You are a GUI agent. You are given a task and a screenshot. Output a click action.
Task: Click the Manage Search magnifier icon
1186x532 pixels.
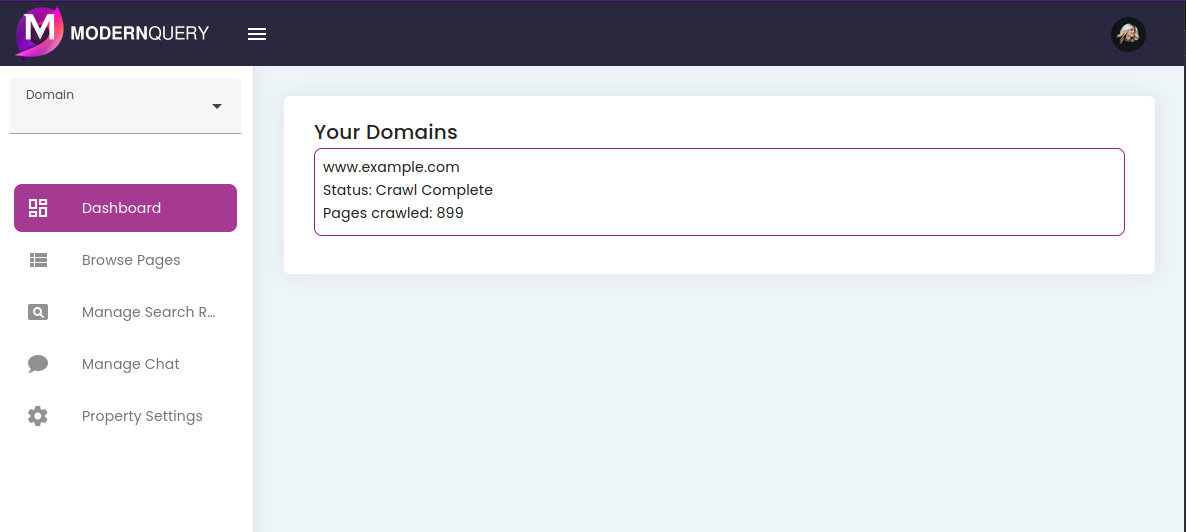pos(38,312)
